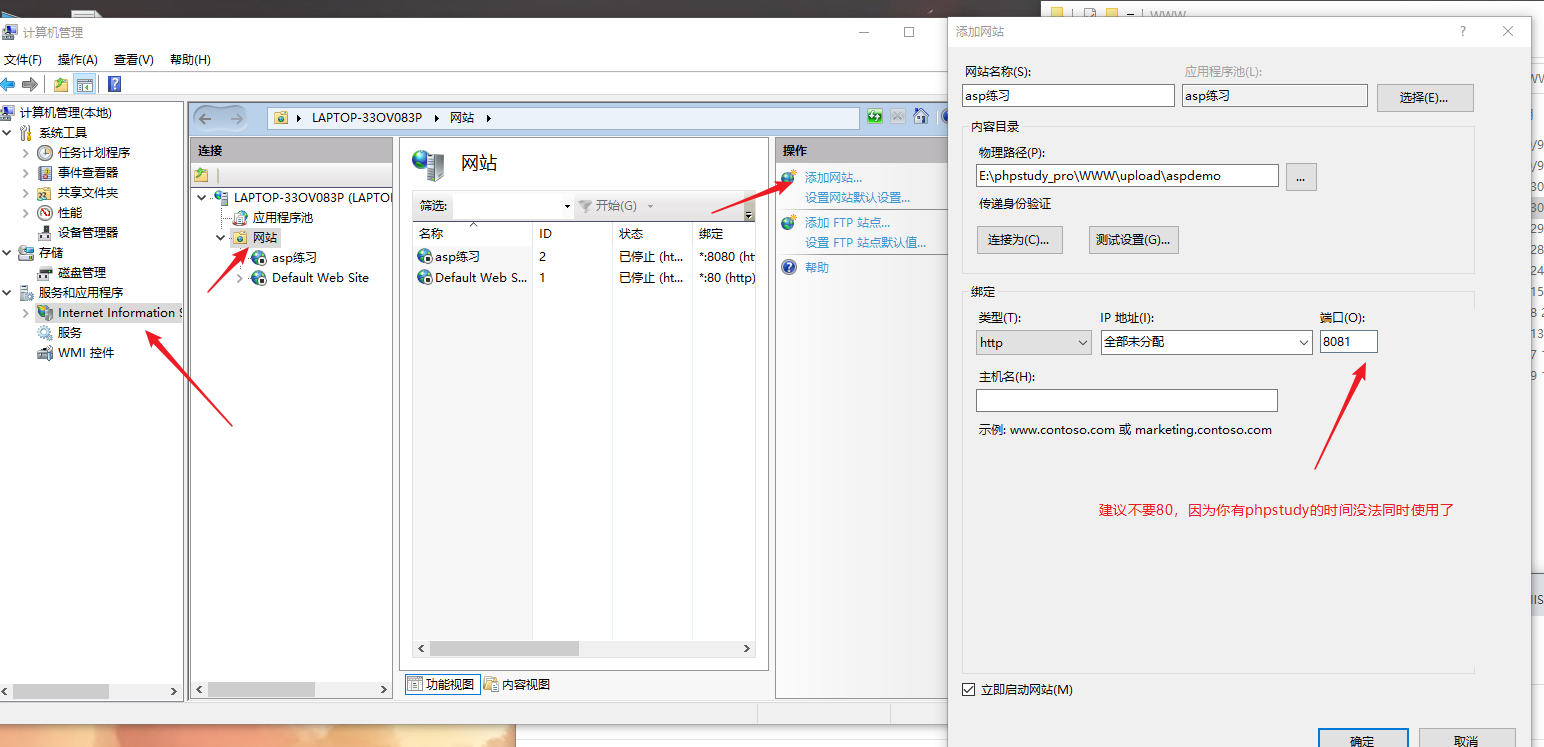Click the 主机名 input field

(x=1127, y=400)
